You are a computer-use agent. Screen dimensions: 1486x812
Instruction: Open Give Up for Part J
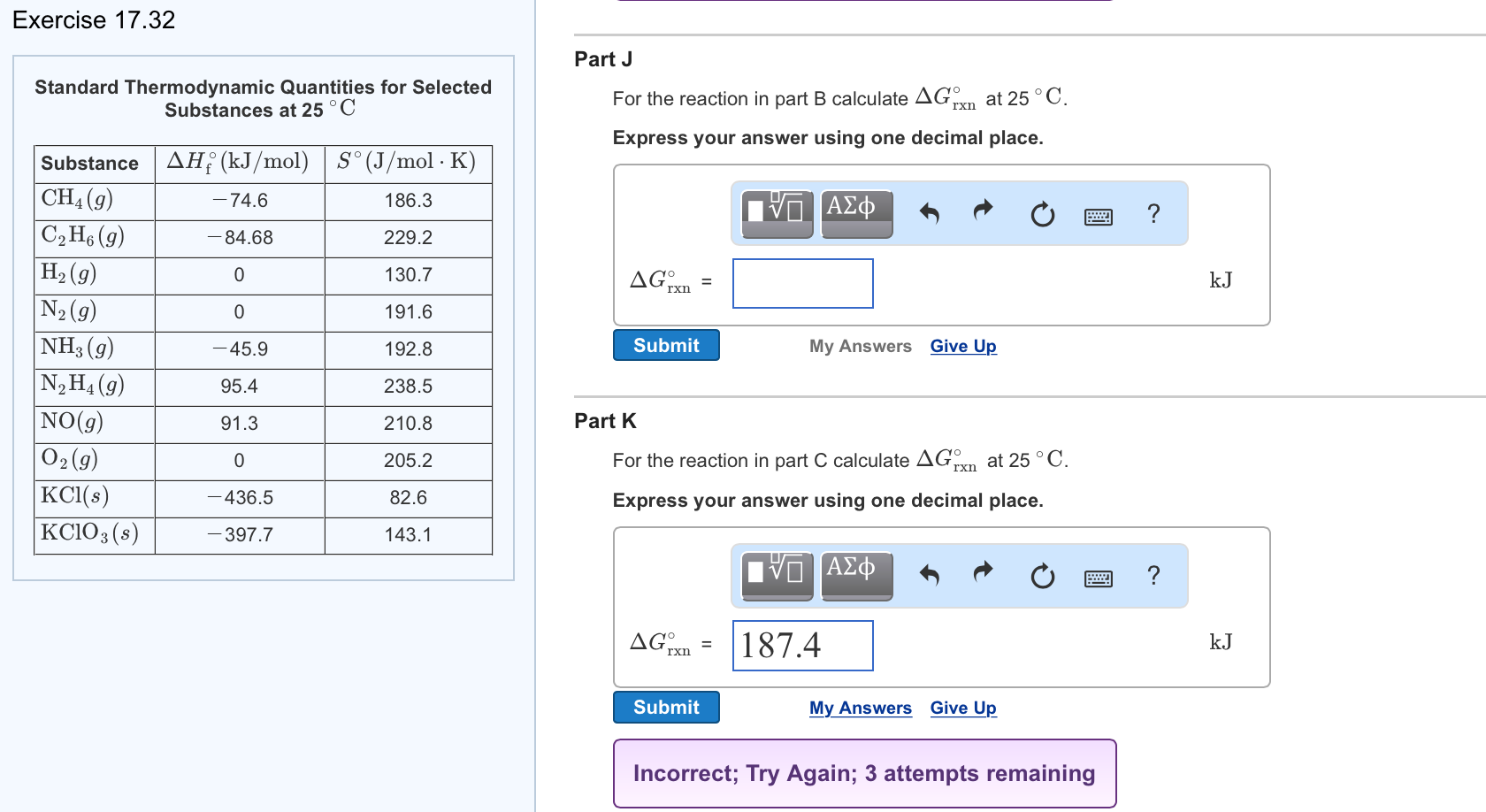pyautogui.click(x=962, y=346)
